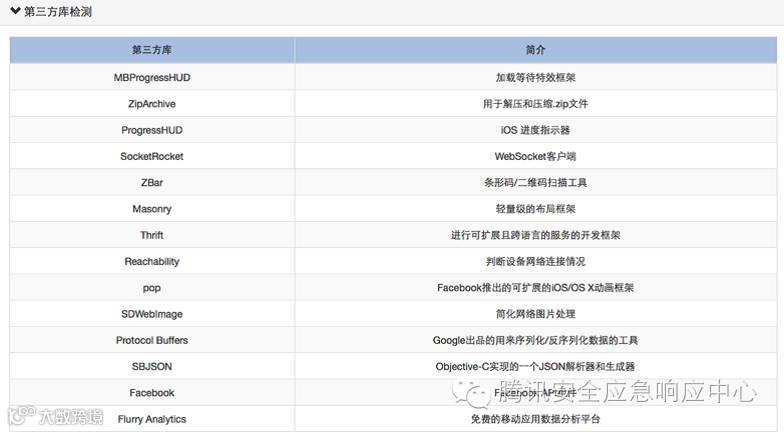Click the Objective-C实现的一个JSON解析器 description
The height and width of the screenshot is (432, 784).
coord(536,366)
